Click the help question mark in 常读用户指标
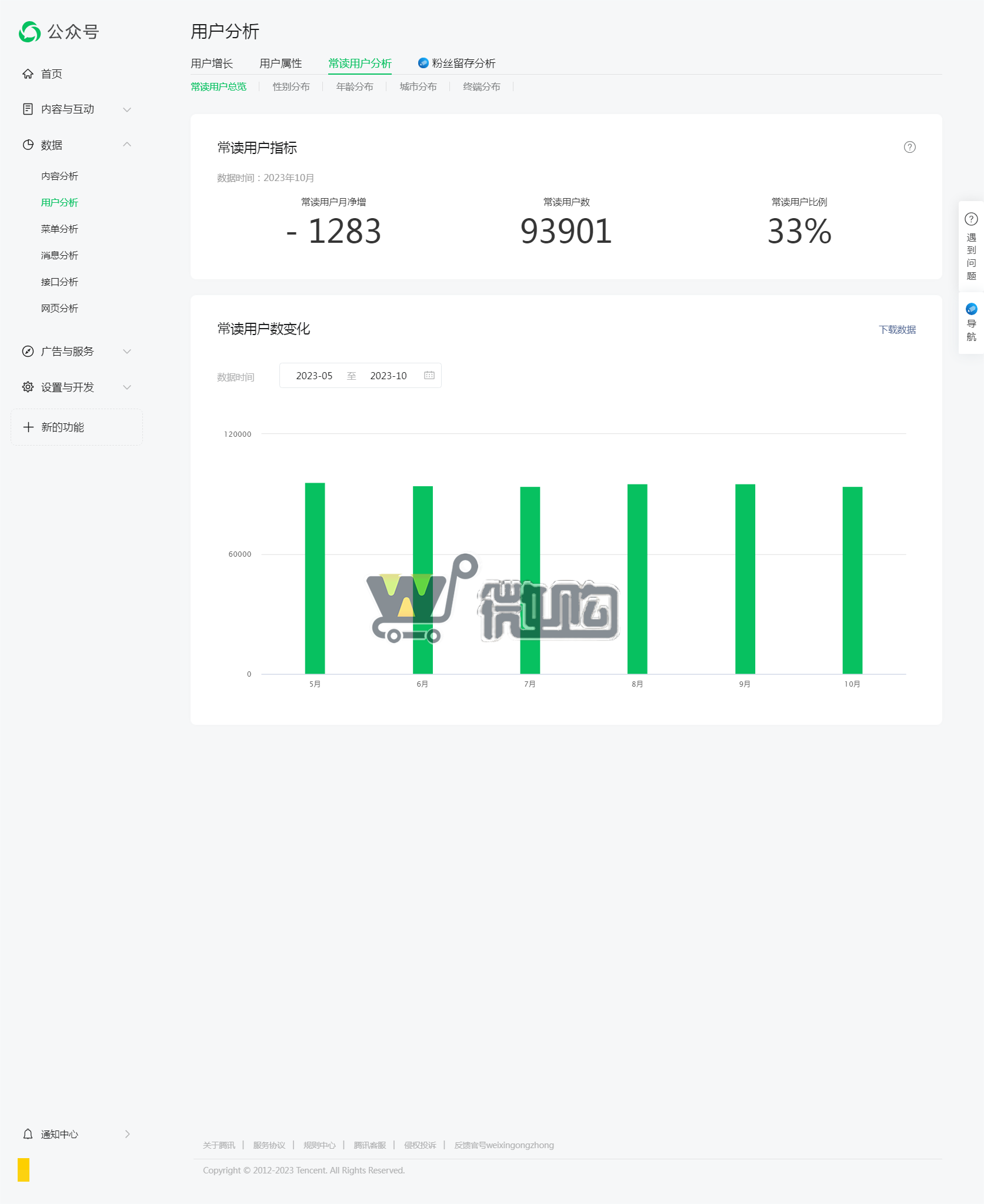The height and width of the screenshot is (1204, 984). [x=909, y=148]
